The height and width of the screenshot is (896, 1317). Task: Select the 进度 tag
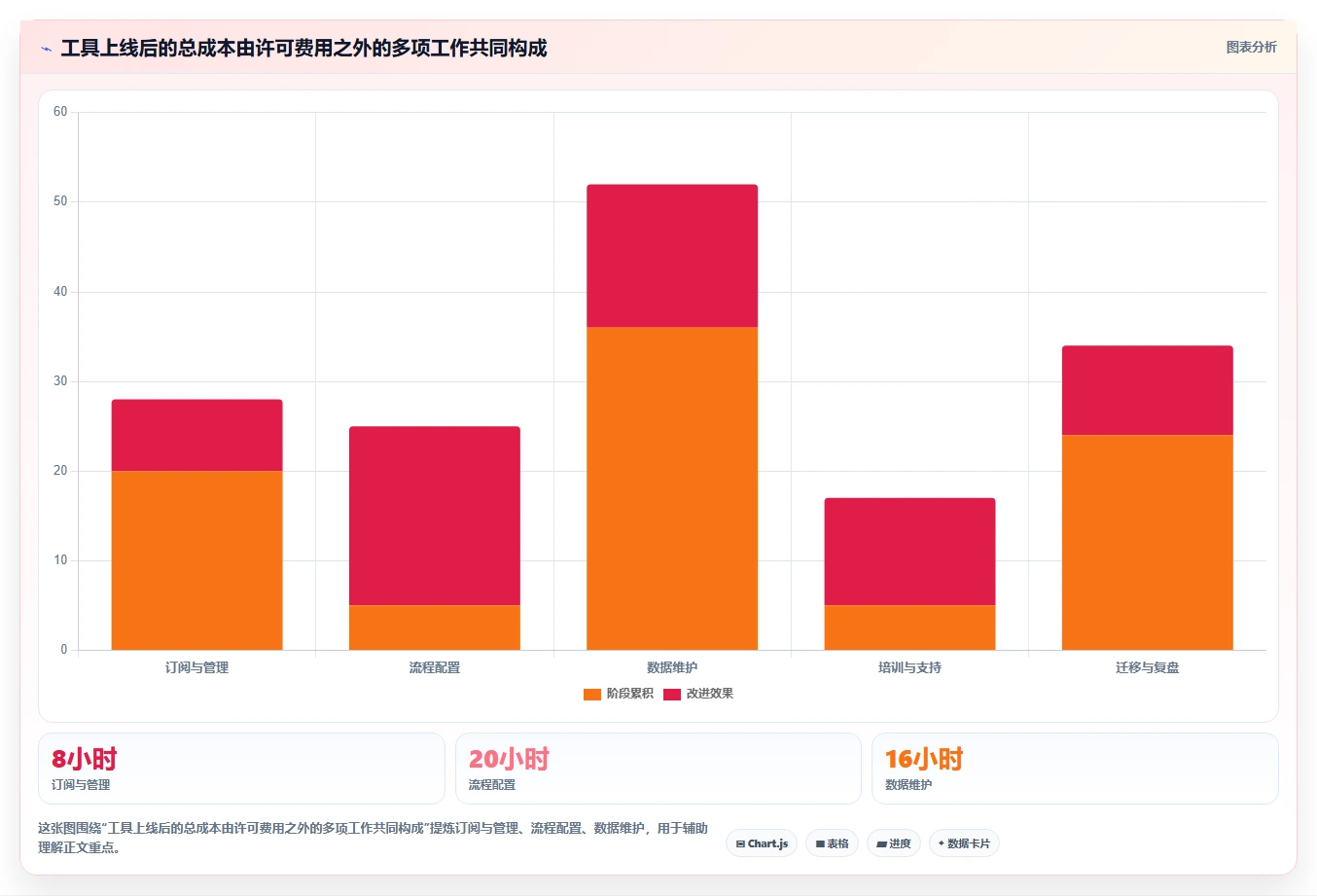click(894, 843)
